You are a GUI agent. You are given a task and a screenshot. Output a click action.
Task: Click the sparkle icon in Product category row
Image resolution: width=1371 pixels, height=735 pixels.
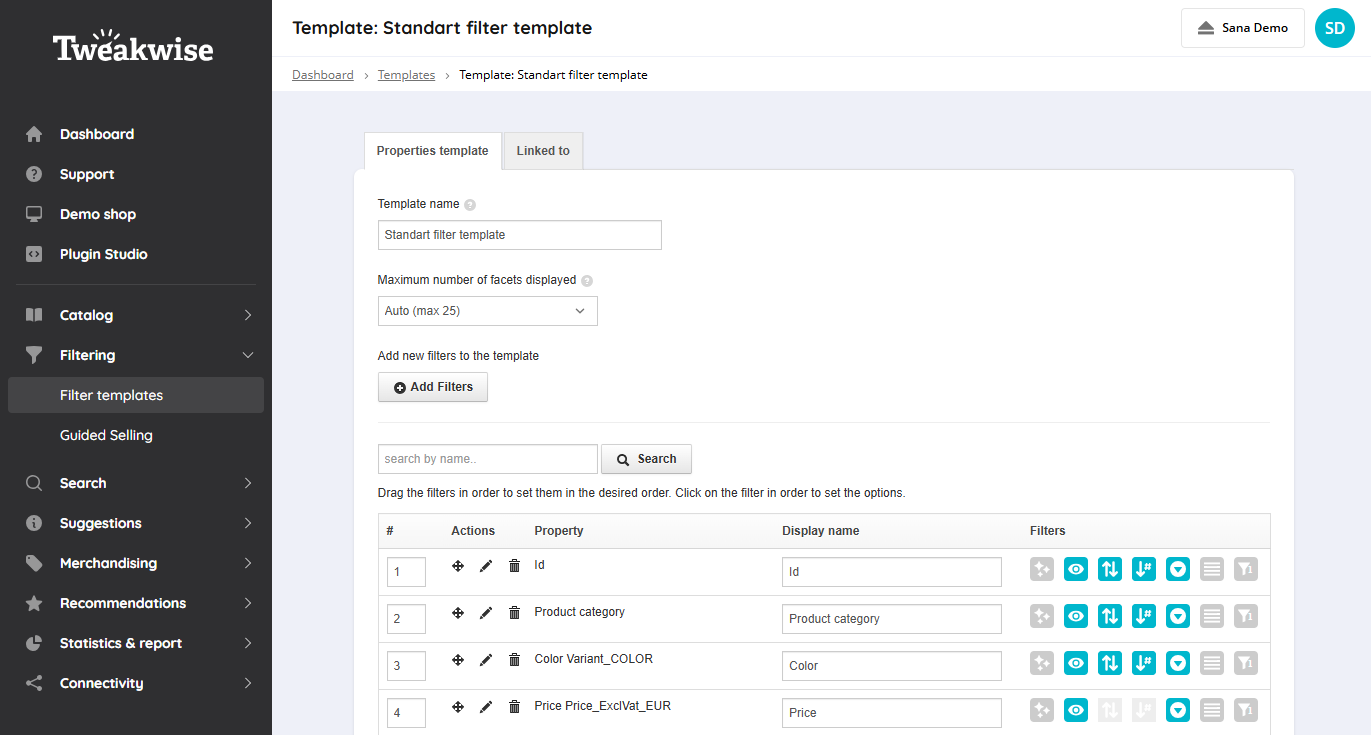tap(1042, 616)
